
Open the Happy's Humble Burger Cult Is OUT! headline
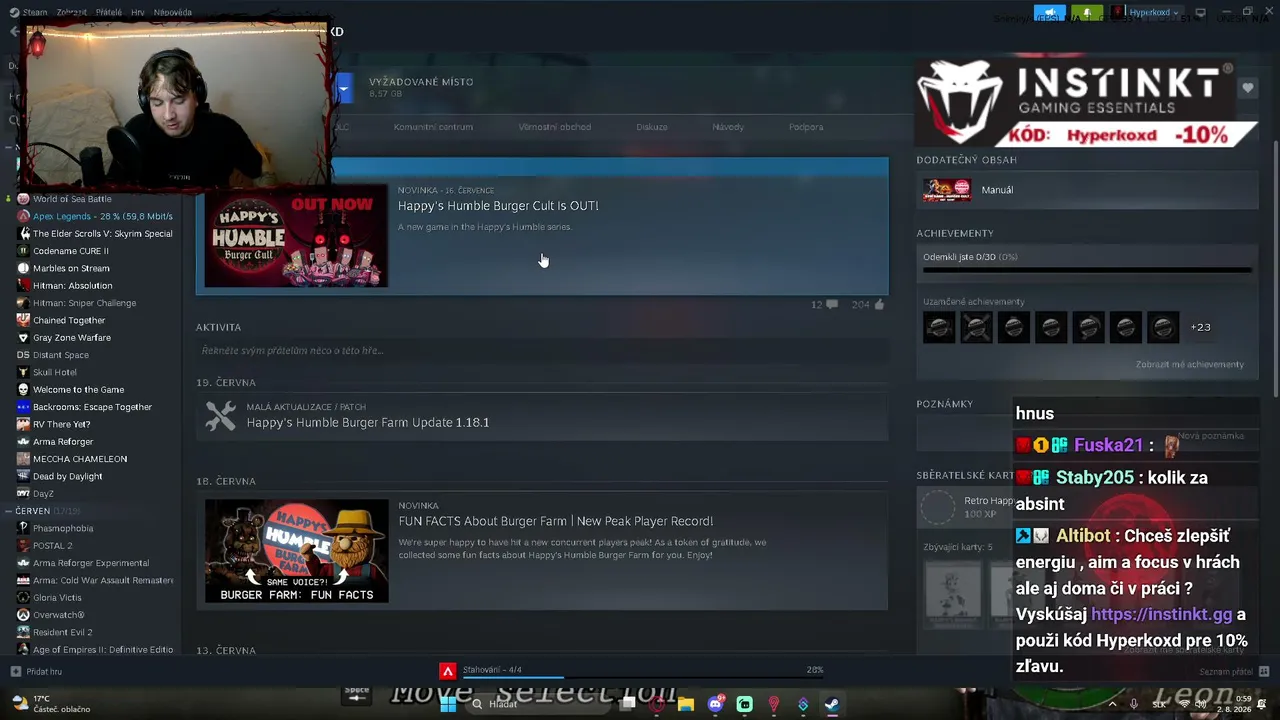[x=498, y=206]
